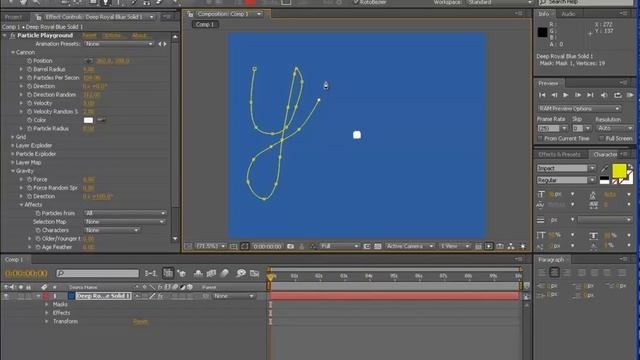Image resolution: width=640 pixels, height=360 pixels.
Task: Toggle Live Update button in timeline
Action: tap(168, 273)
